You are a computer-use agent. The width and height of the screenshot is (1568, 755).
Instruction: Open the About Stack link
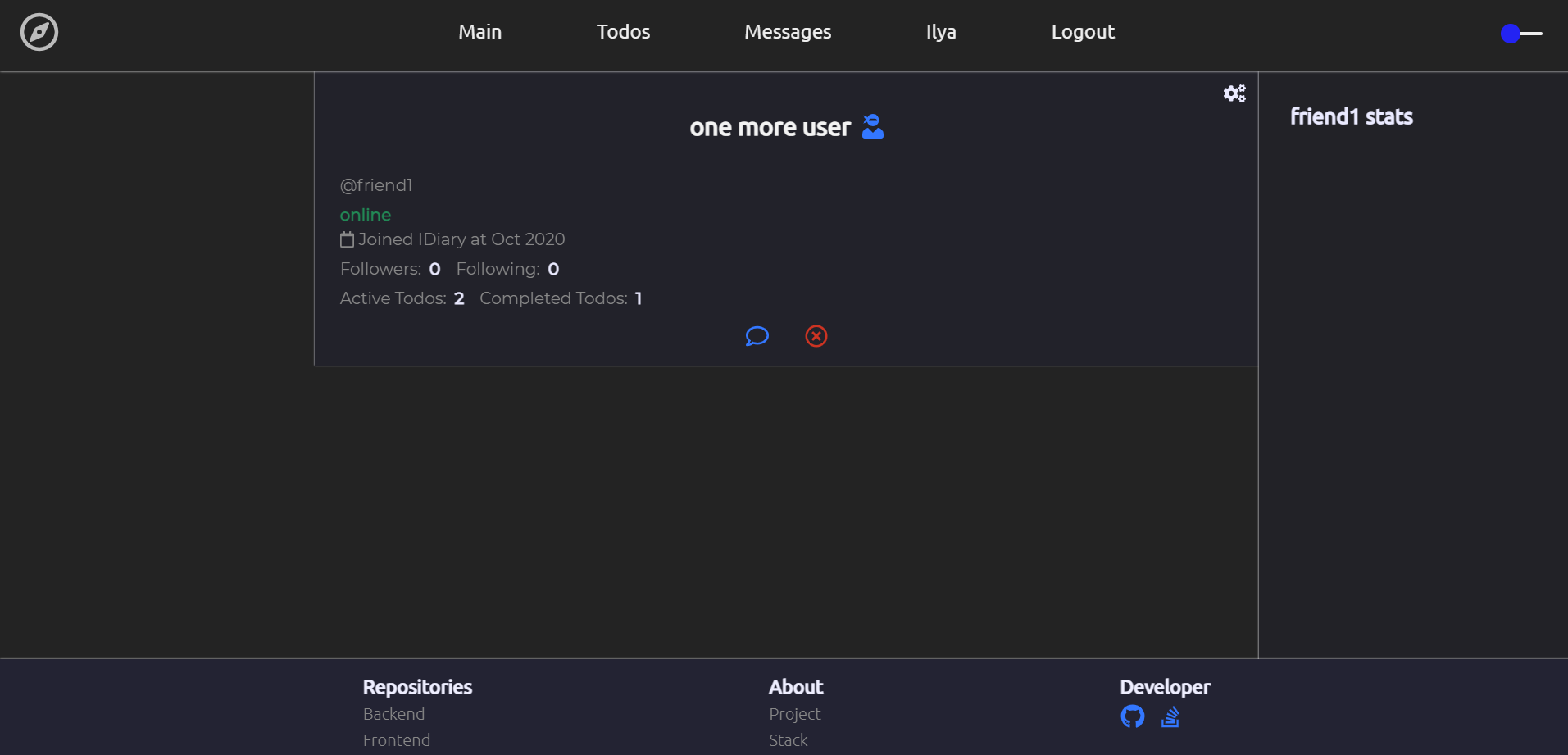point(789,740)
